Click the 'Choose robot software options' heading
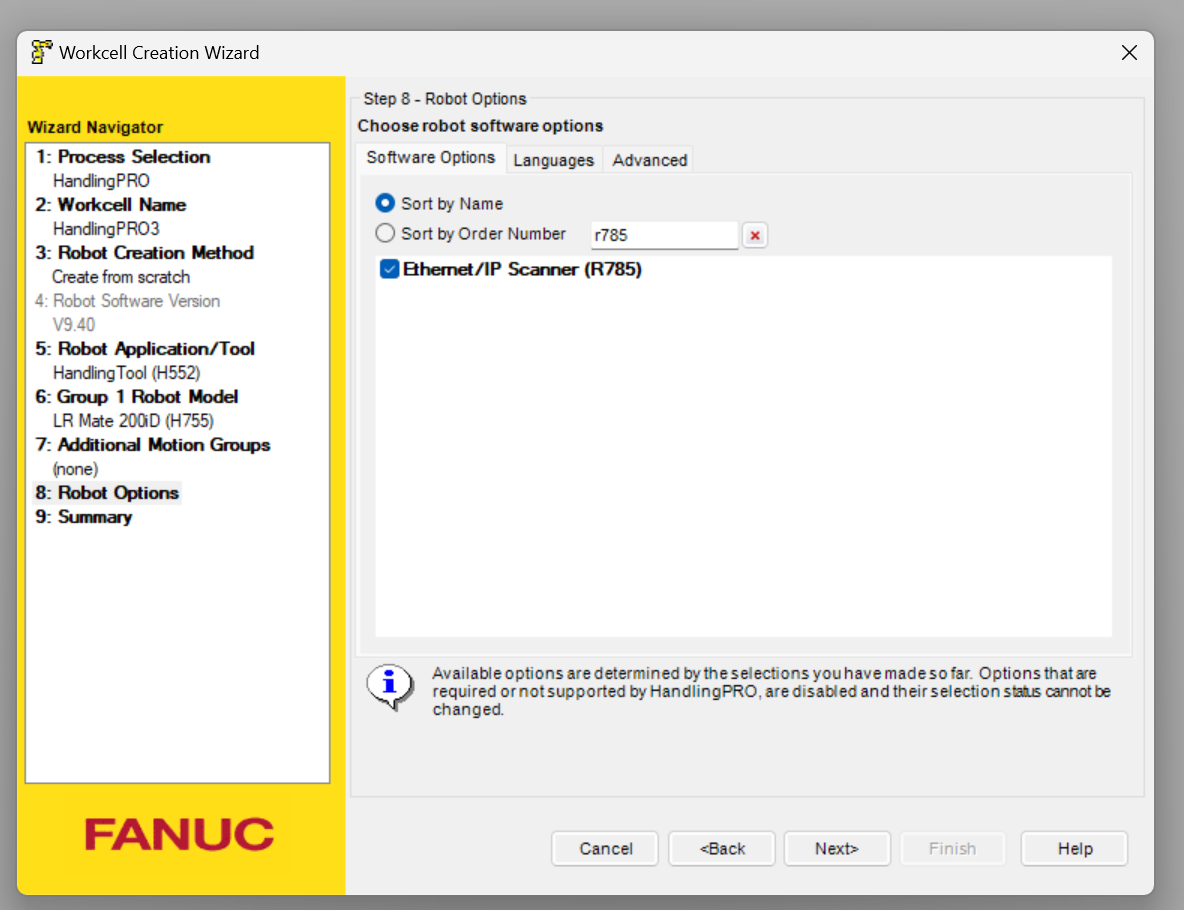1184x910 pixels. pyautogui.click(x=480, y=126)
